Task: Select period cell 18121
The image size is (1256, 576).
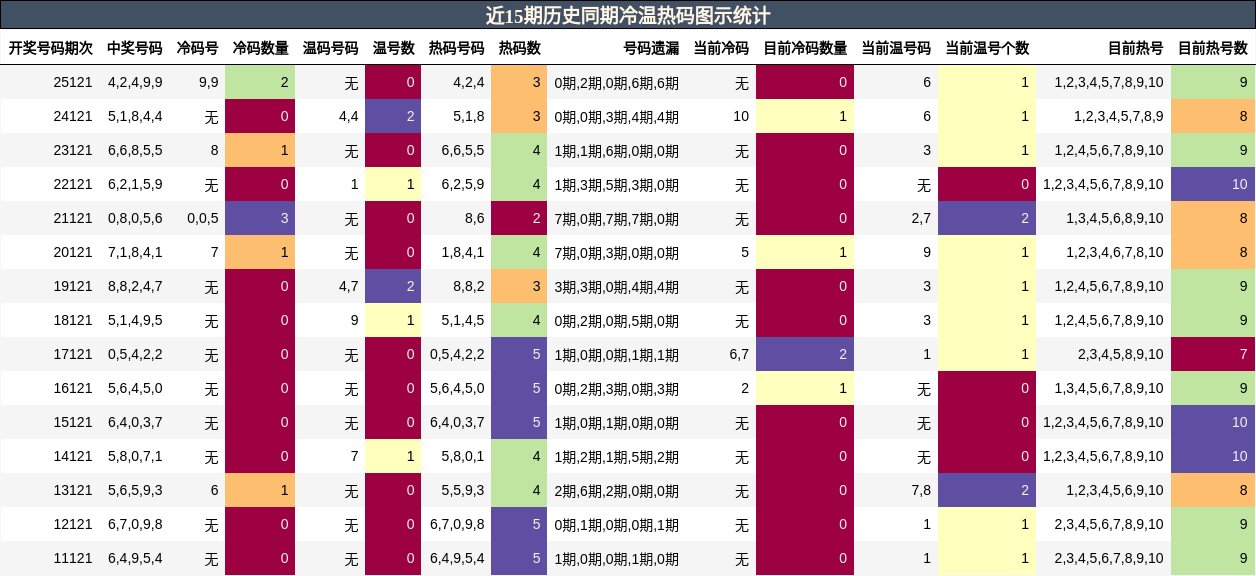Action: coord(73,320)
